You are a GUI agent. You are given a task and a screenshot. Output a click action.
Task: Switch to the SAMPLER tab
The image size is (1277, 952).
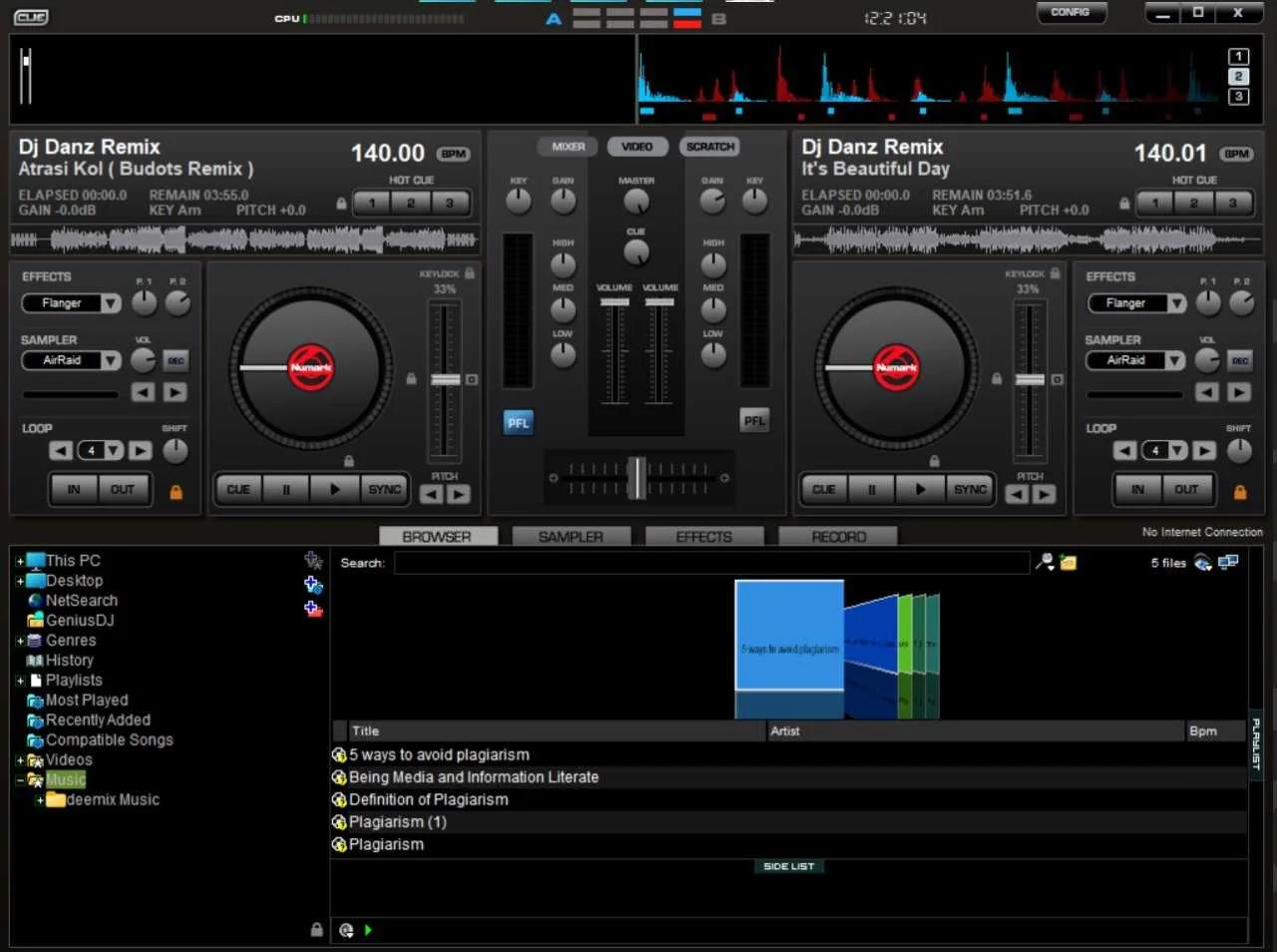point(571,537)
